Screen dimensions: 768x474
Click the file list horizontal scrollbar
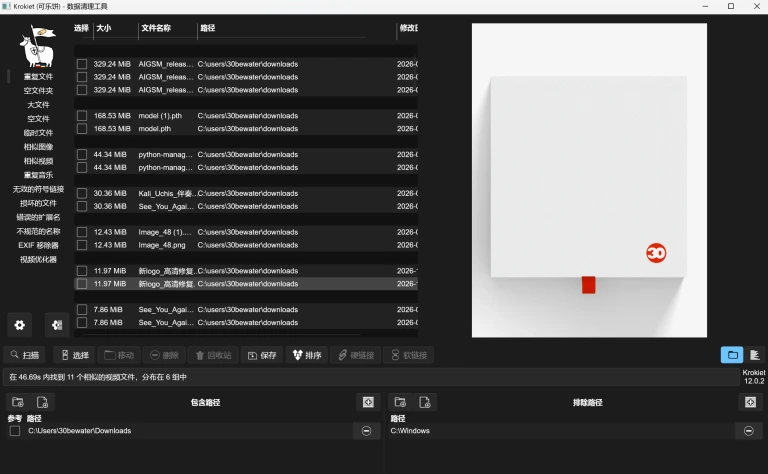(x=222, y=335)
